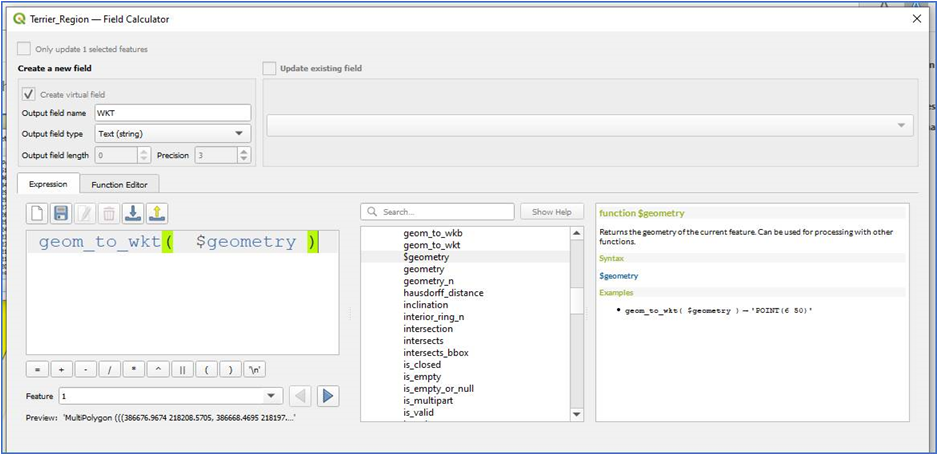The width and height of the screenshot is (938, 456).
Task: Select intersects_bbox in function list
Action: (x=436, y=352)
